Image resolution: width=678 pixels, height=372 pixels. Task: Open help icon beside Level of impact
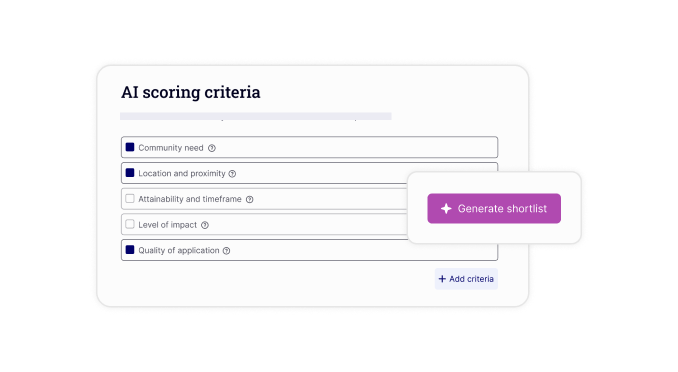pos(205,225)
